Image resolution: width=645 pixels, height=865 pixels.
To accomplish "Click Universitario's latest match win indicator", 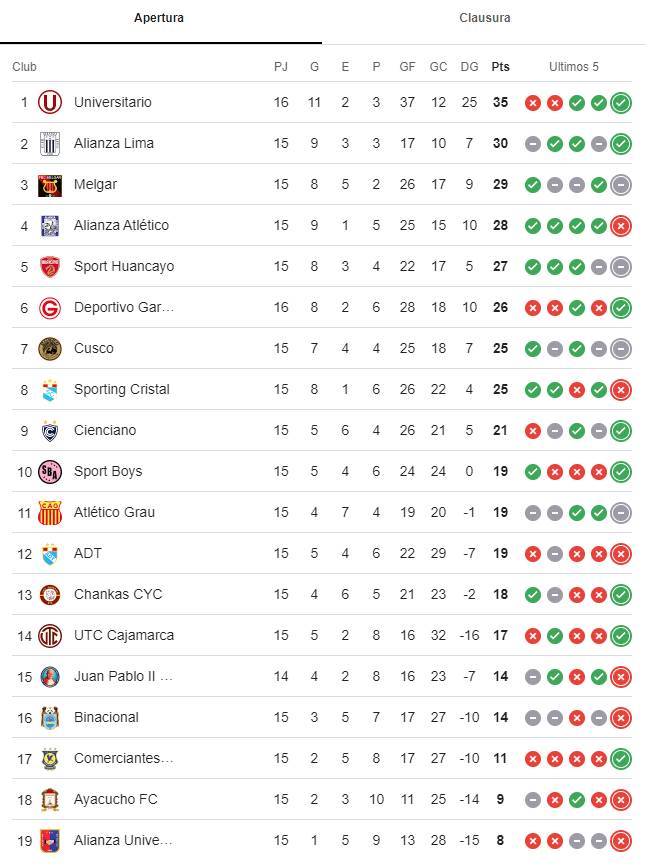I will coord(621,103).
